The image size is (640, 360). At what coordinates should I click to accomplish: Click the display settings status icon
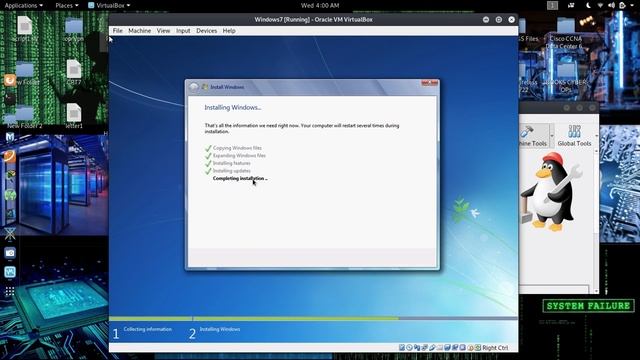pos(447,347)
